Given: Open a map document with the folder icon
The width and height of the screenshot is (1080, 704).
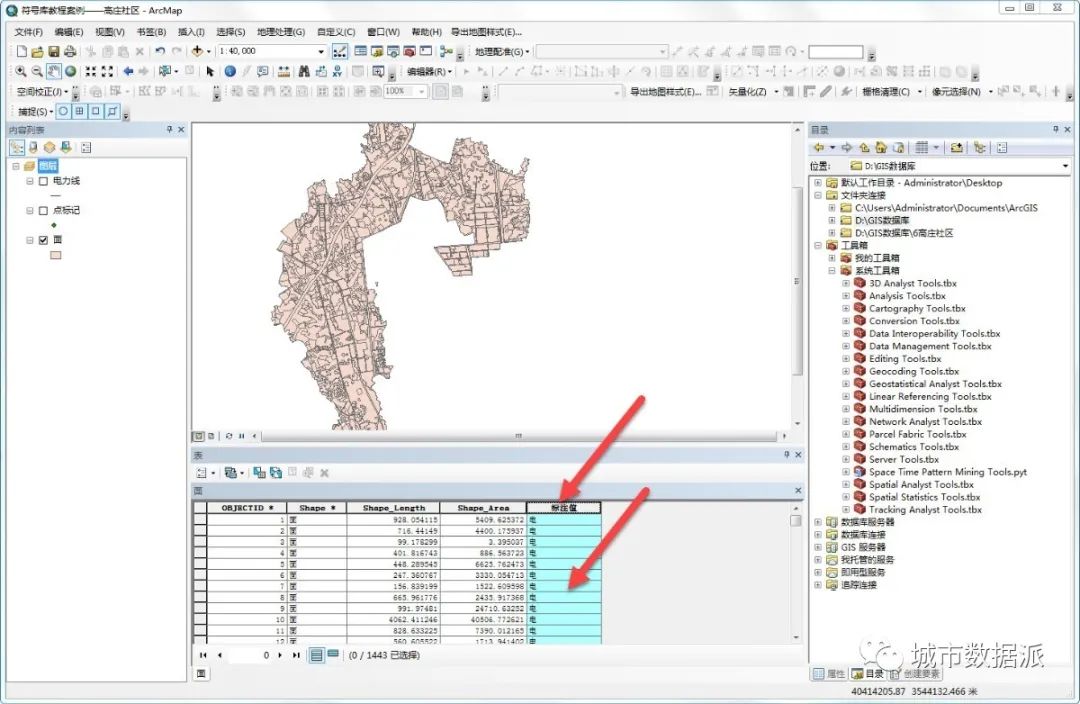Looking at the screenshot, I should 37,51.
